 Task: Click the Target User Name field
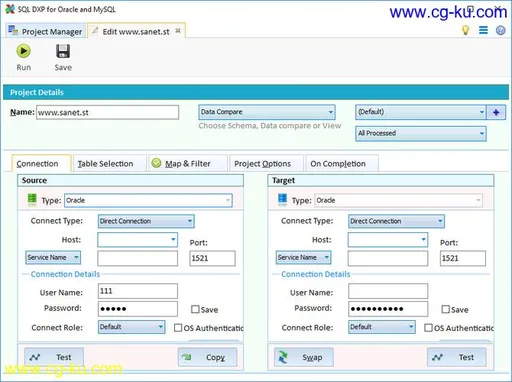388,291
